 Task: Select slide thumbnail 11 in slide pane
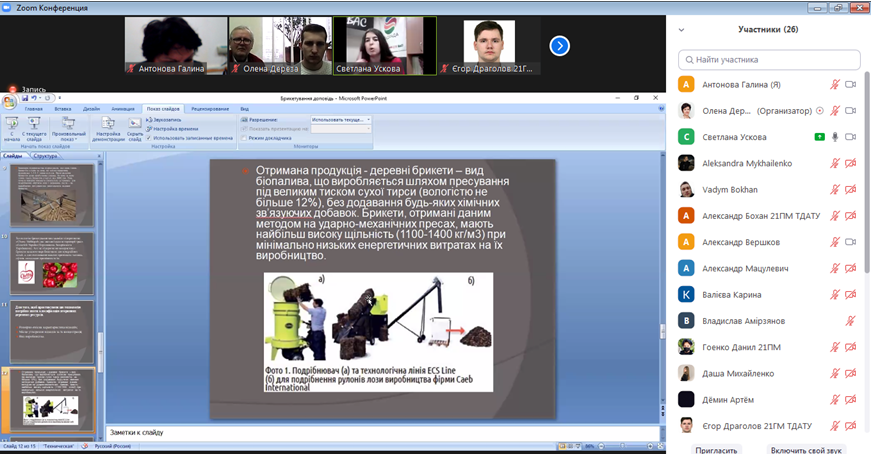52,332
